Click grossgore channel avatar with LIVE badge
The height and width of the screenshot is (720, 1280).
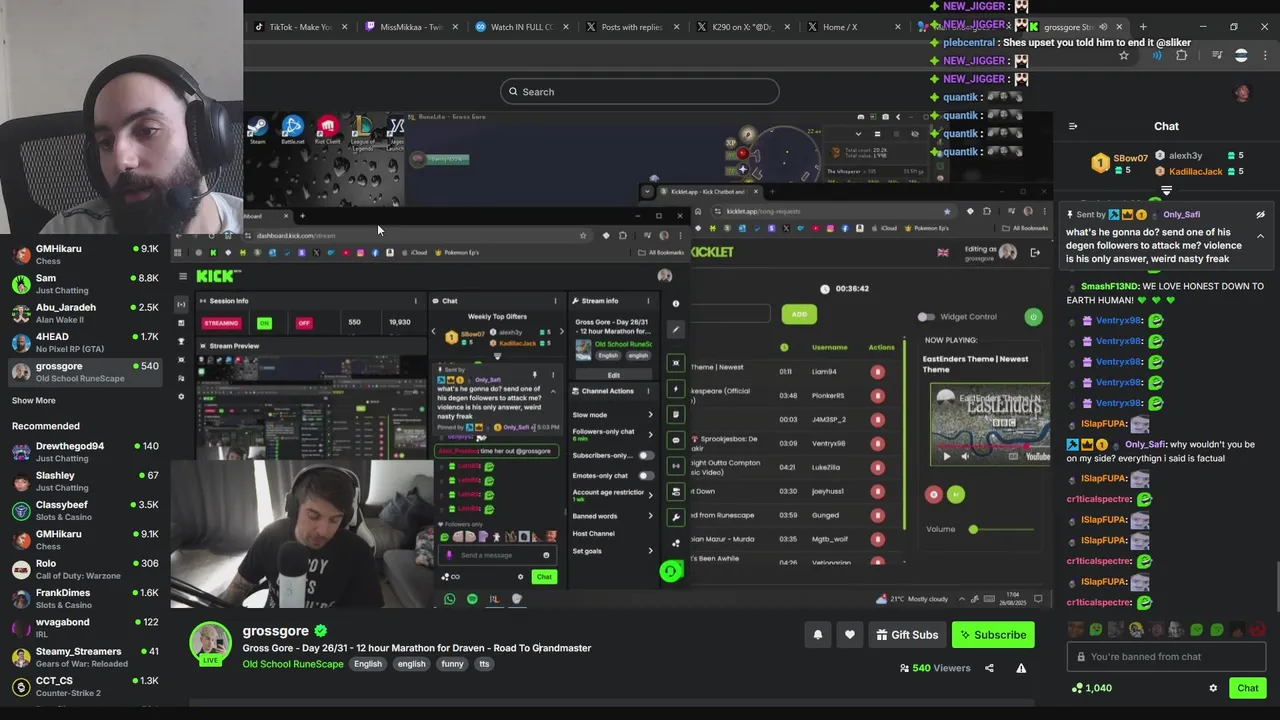coord(211,644)
